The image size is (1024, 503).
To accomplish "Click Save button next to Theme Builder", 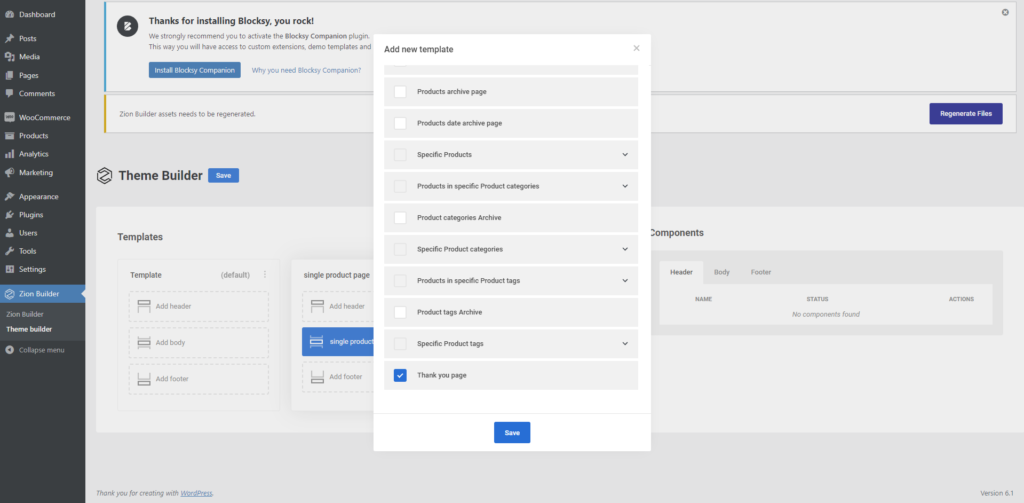I will click(x=223, y=175).
